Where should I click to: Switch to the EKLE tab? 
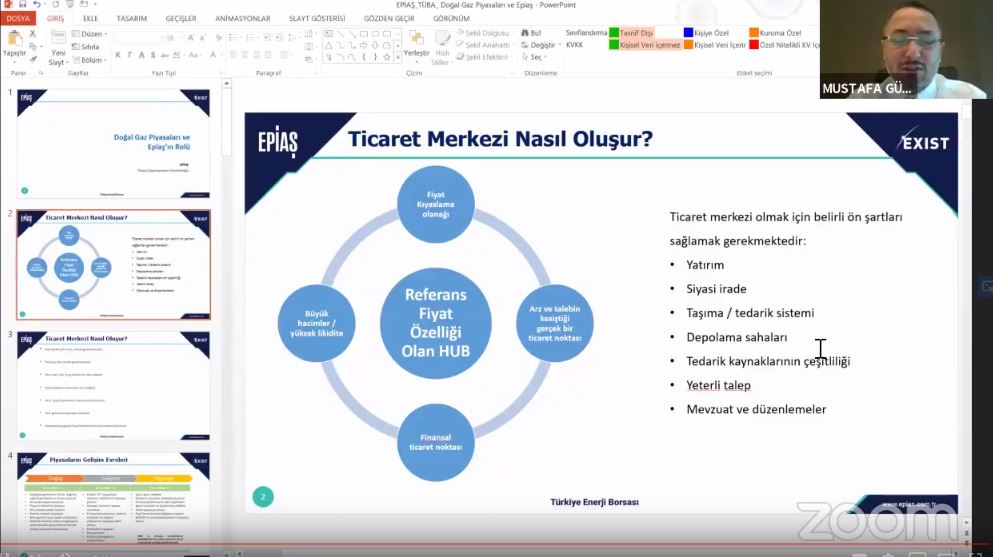(91, 18)
